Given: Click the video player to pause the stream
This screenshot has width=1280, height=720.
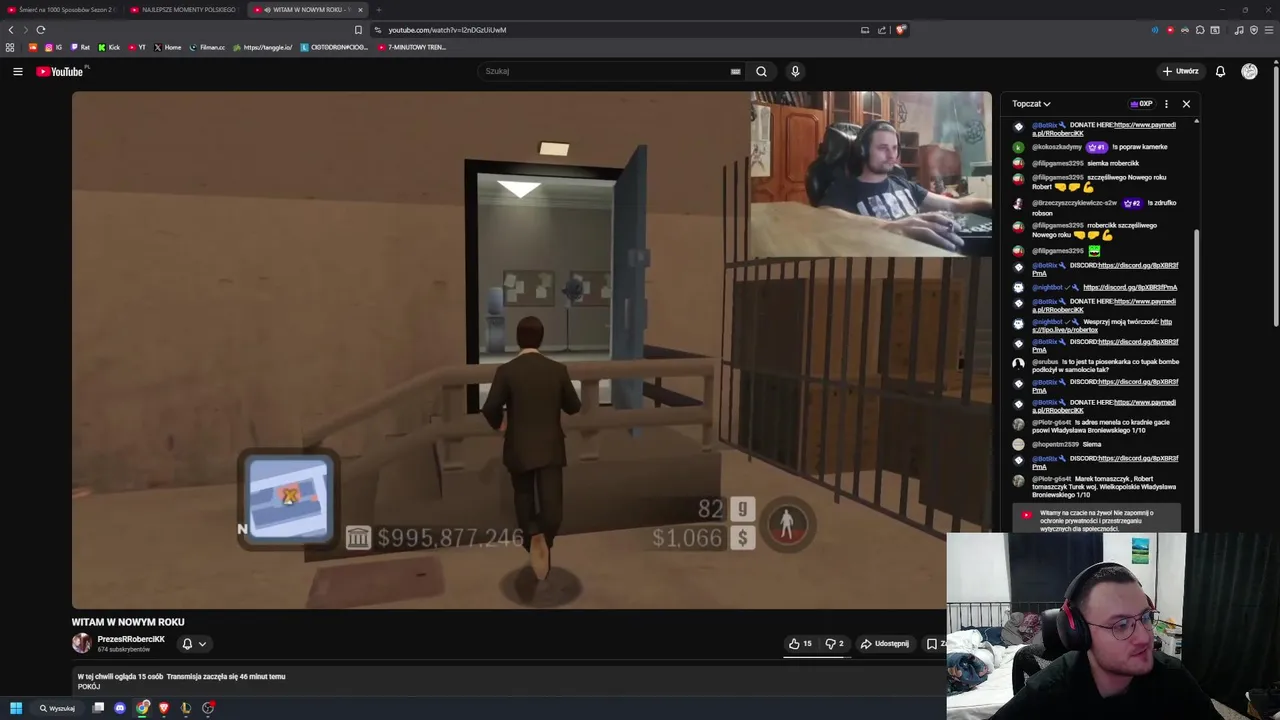Looking at the screenshot, I should (x=532, y=350).
